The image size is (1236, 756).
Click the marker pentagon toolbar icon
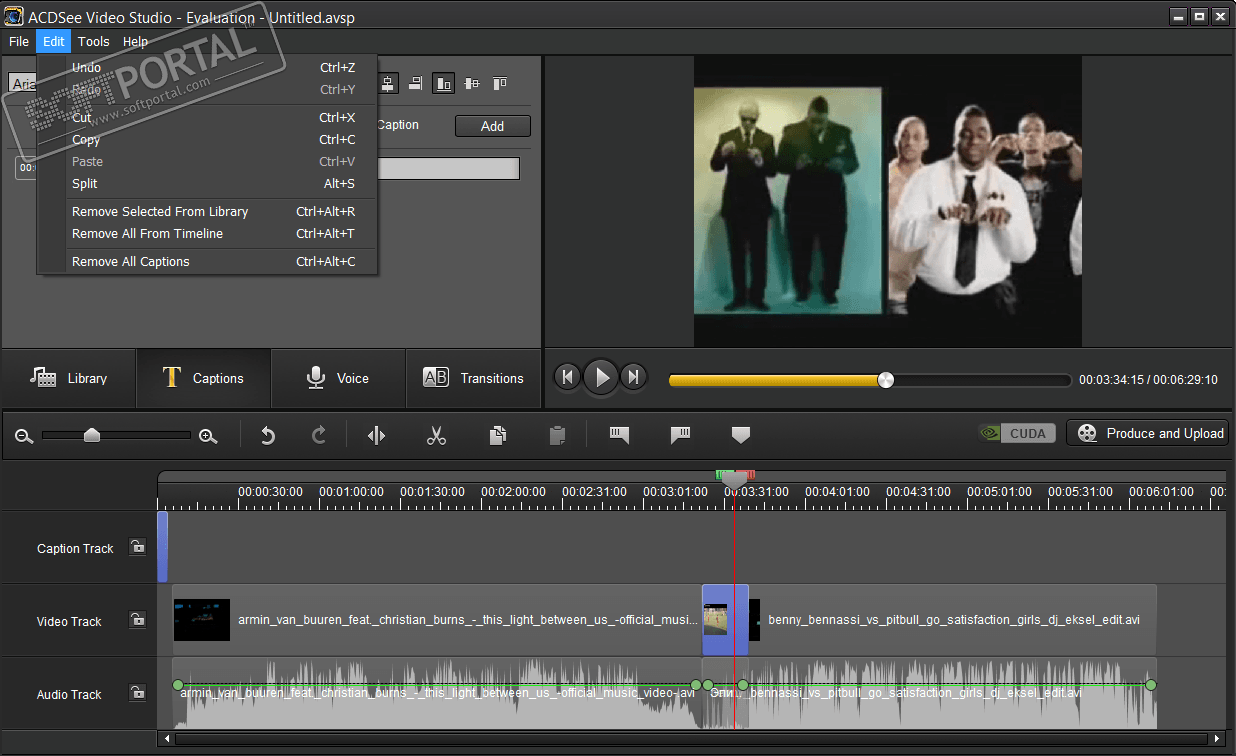point(741,435)
